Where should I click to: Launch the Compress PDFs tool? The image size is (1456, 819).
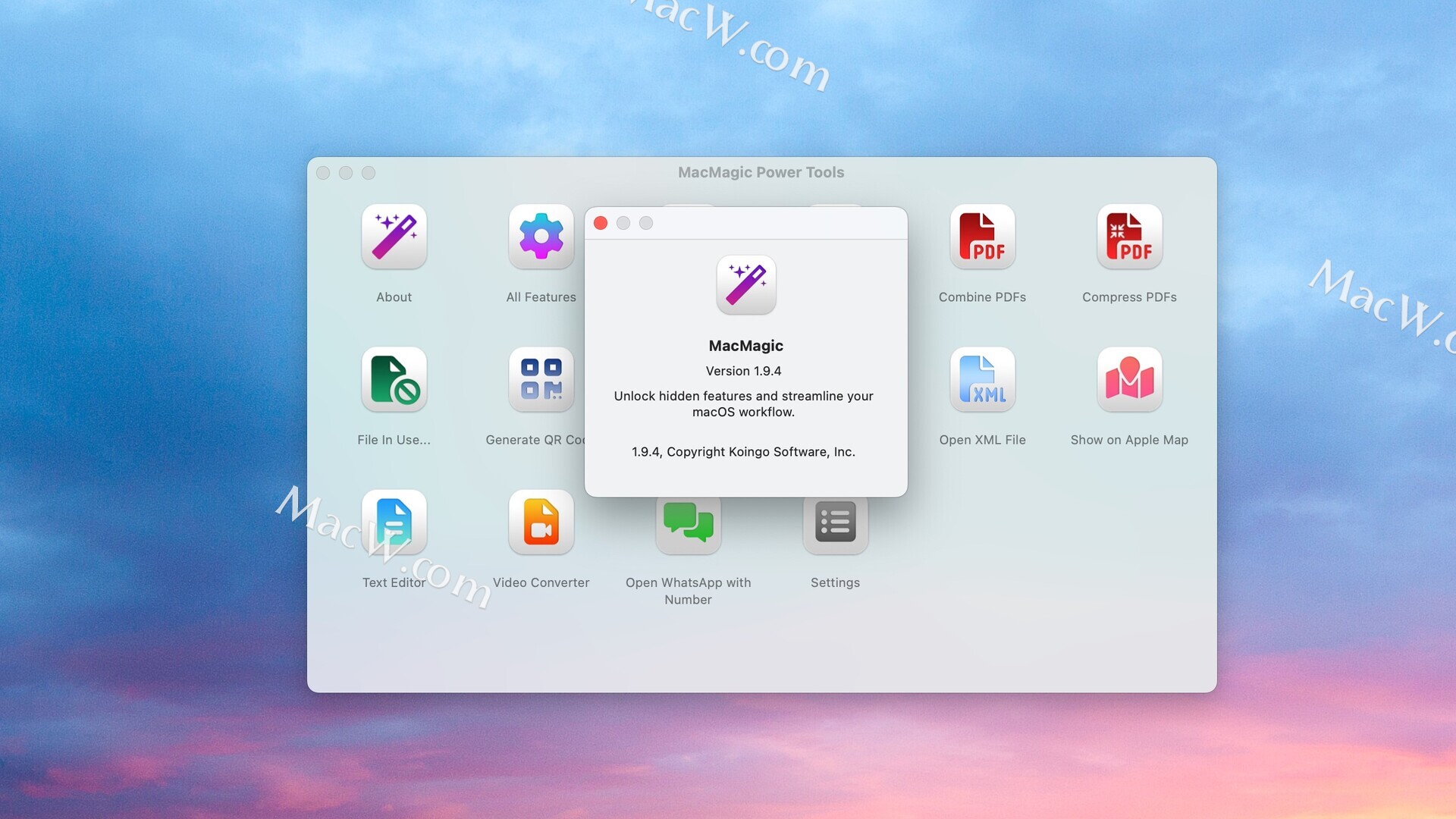[1129, 237]
